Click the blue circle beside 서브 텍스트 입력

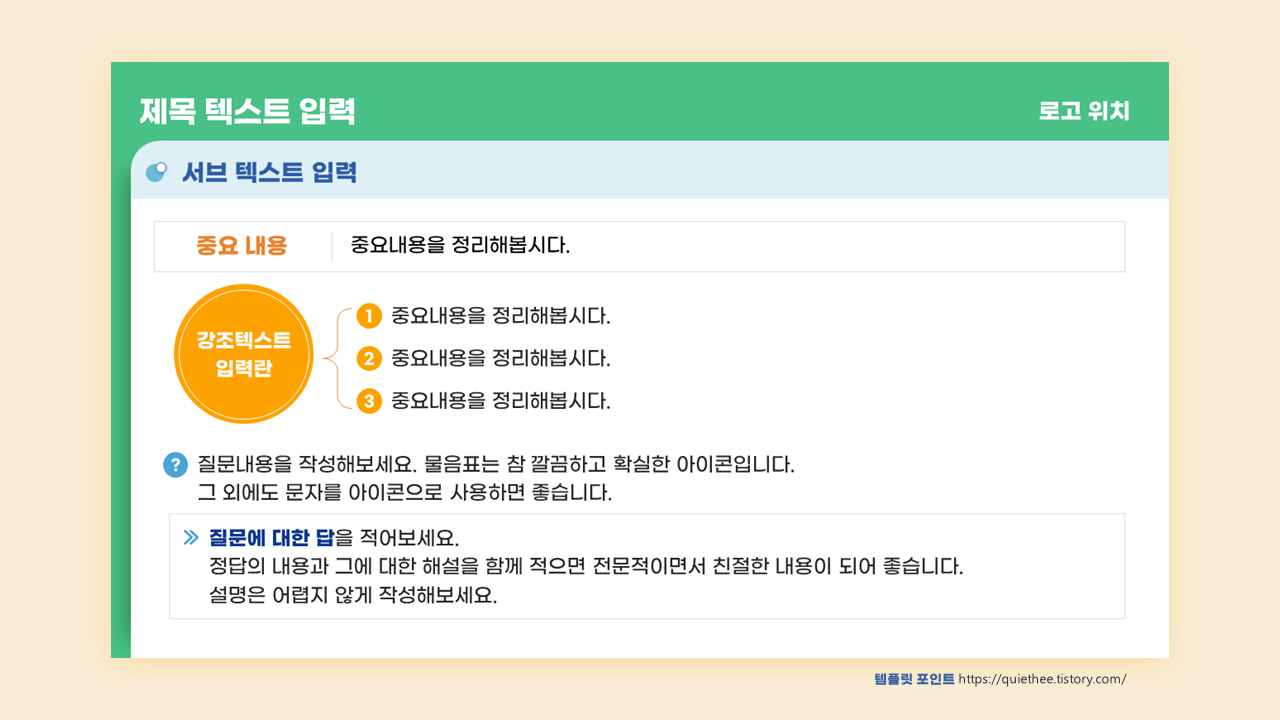coord(156,172)
